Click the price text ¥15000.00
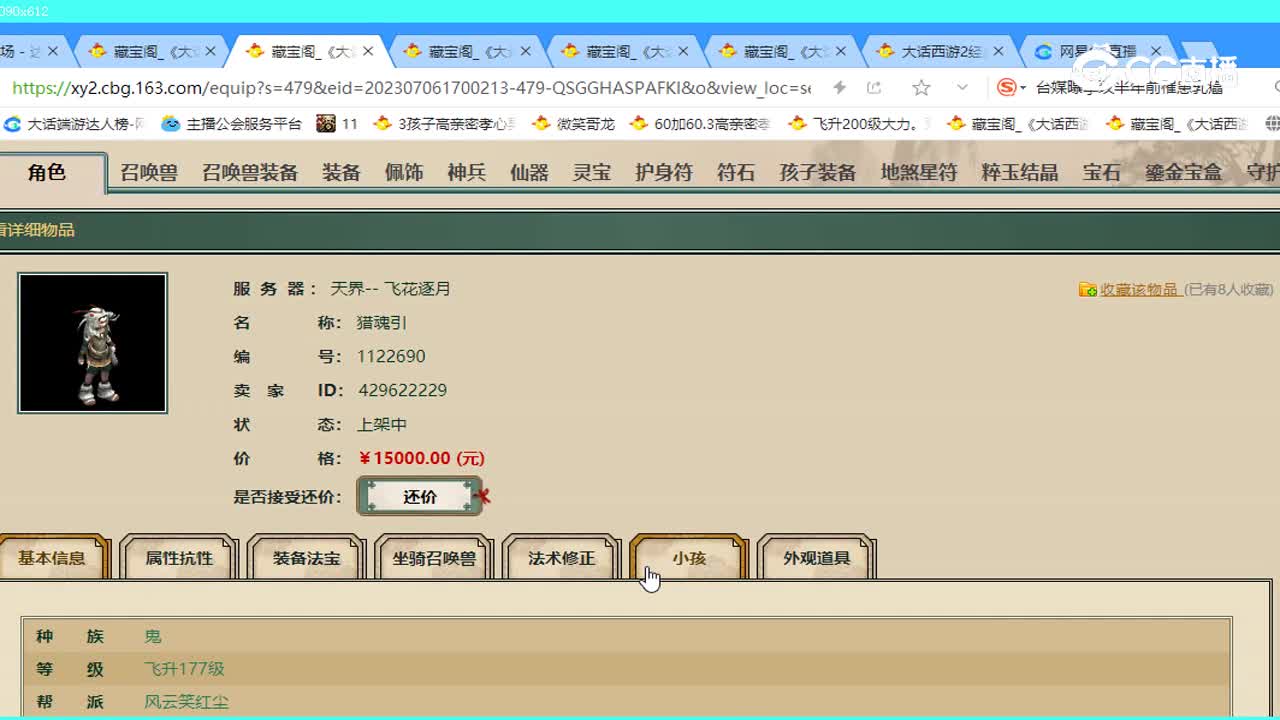Image resolution: width=1280 pixels, height=720 pixels. (421, 458)
